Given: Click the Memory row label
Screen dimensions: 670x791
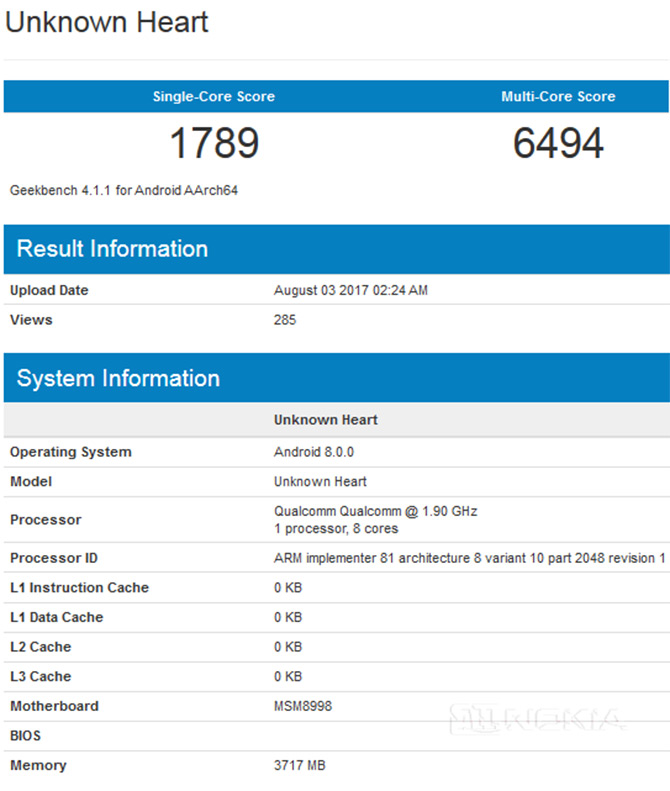Looking at the screenshot, I should coord(38,766).
